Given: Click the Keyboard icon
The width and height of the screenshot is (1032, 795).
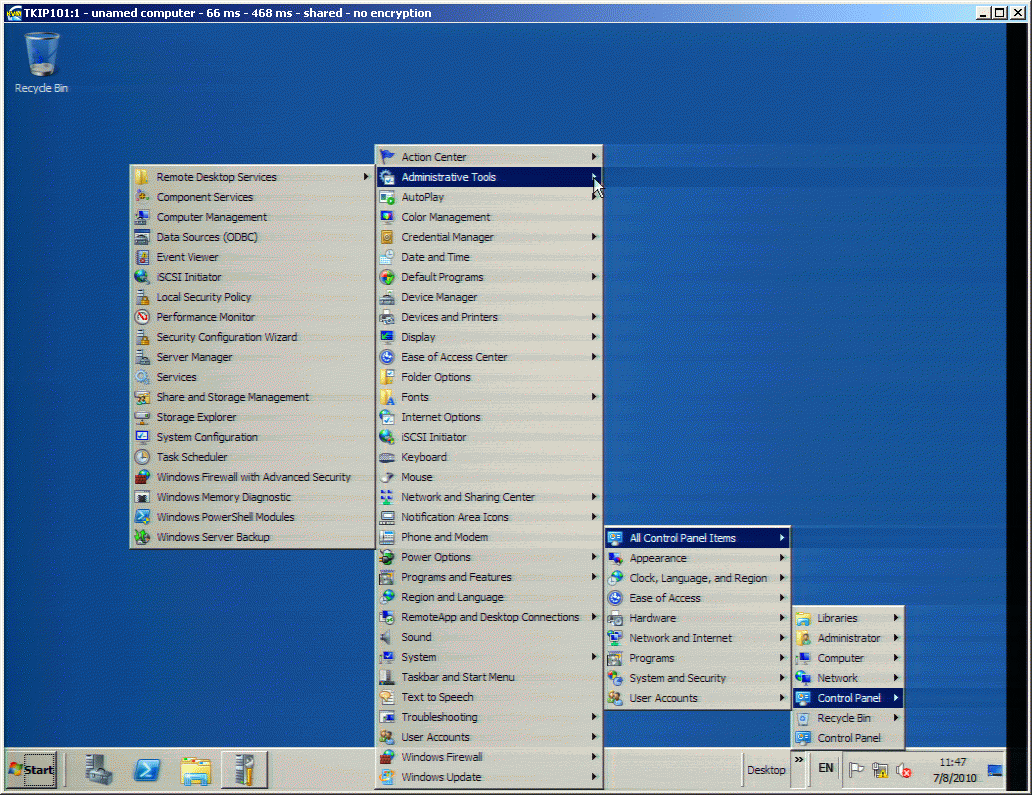Looking at the screenshot, I should (x=387, y=457).
